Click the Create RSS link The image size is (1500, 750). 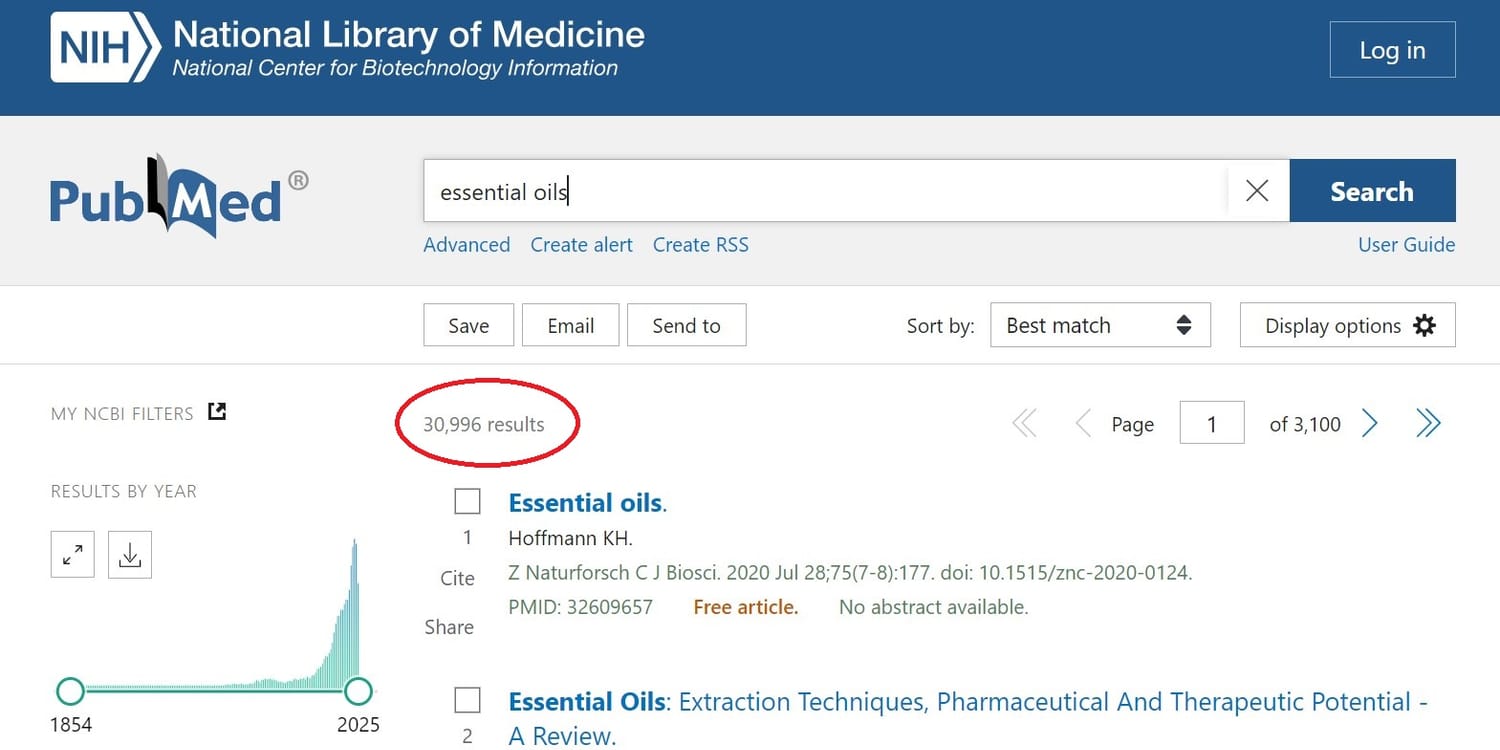tap(700, 245)
